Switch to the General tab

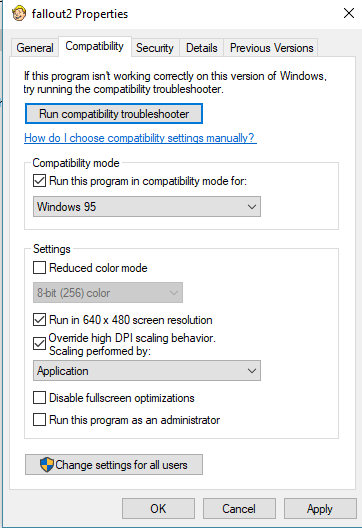click(x=35, y=48)
